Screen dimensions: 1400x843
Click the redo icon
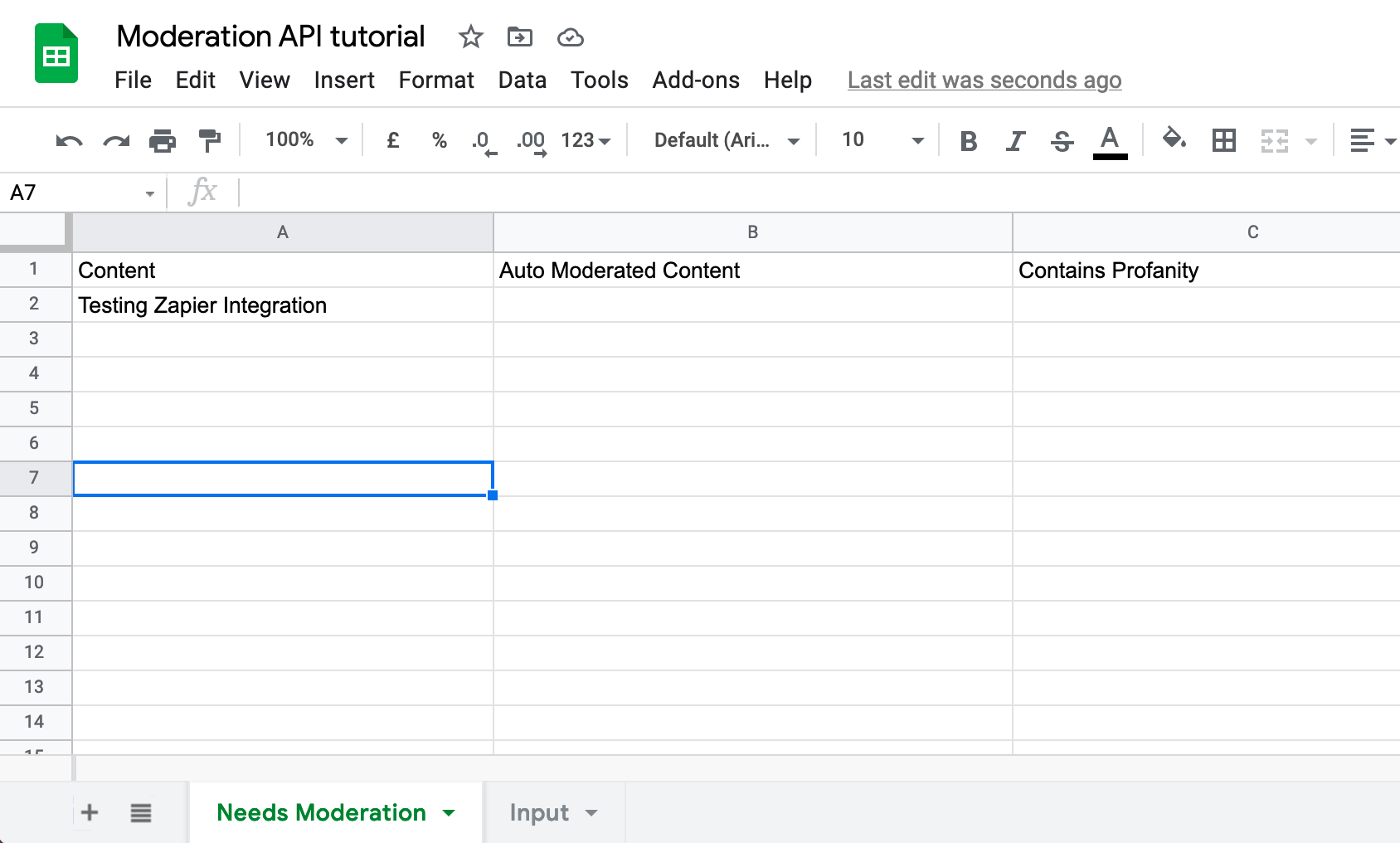tap(116, 140)
